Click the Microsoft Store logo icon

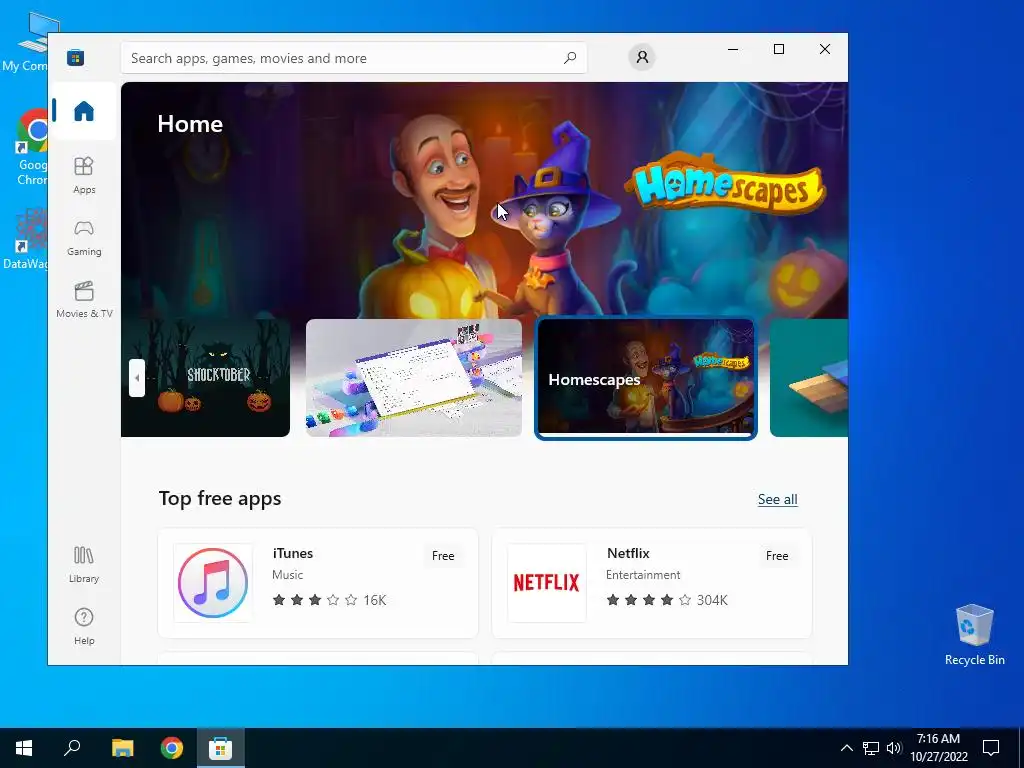coord(75,57)
